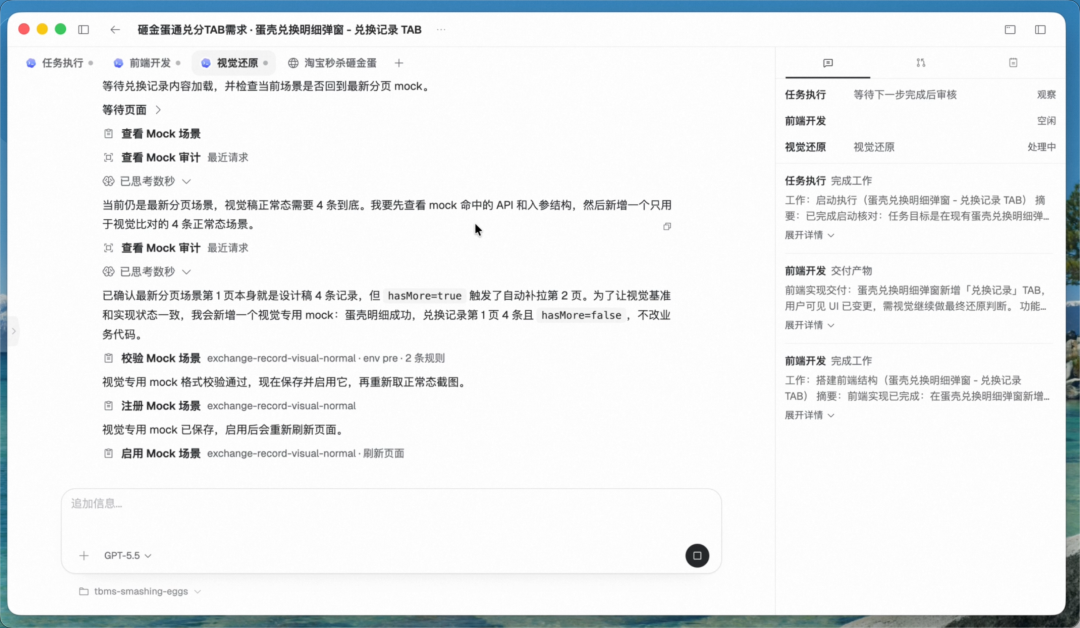Image resolution: width=1080 pixels, height=628 pixels.
Task: Toggle the left sidebar panel icon
Action: pos(83,30)
